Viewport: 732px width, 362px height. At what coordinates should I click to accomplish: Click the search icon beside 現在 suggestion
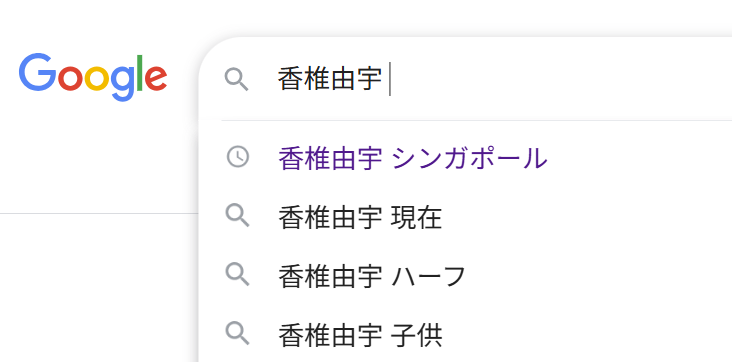coord(238,216)
